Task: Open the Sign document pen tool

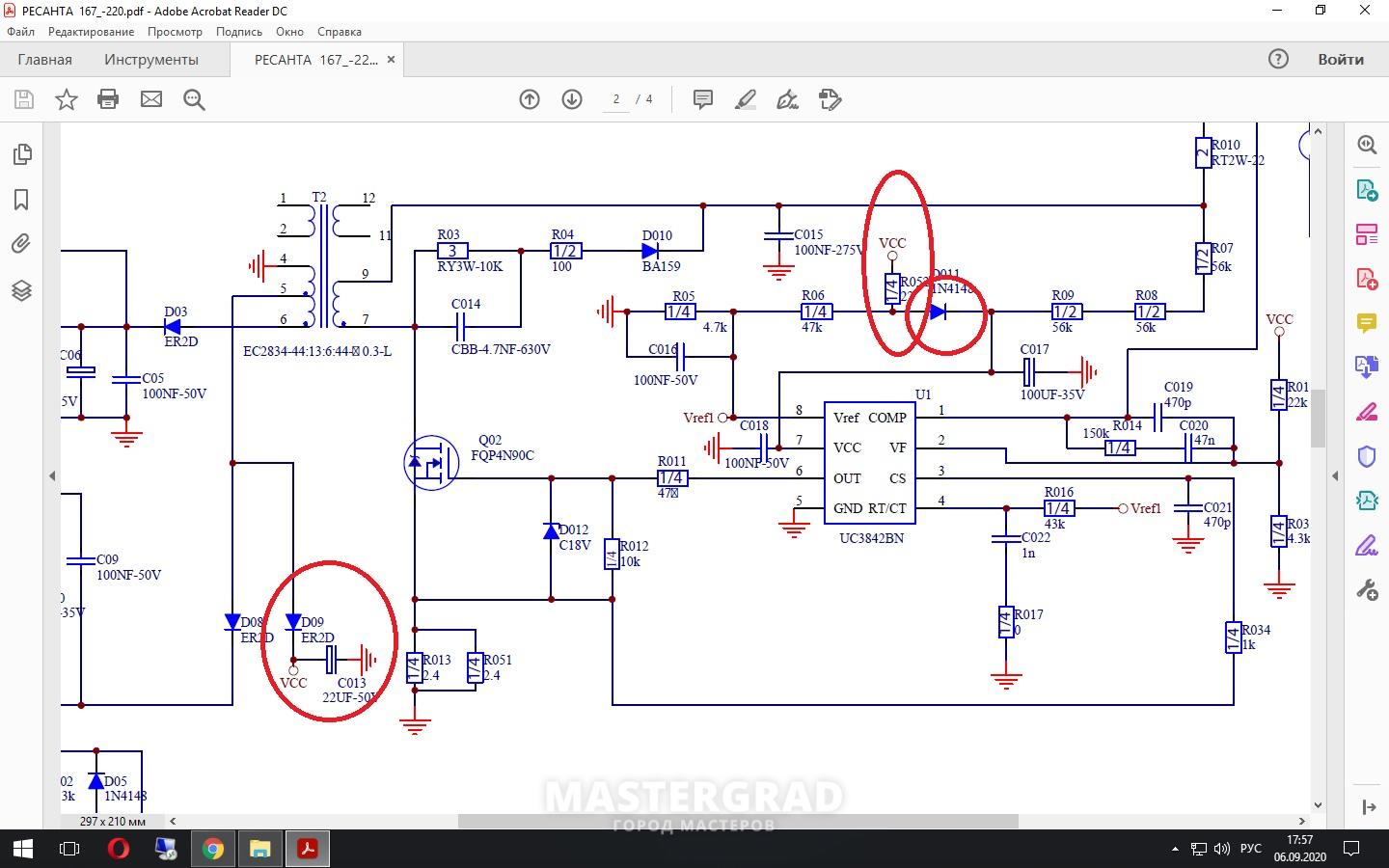Action: click(x=788, y=99)
